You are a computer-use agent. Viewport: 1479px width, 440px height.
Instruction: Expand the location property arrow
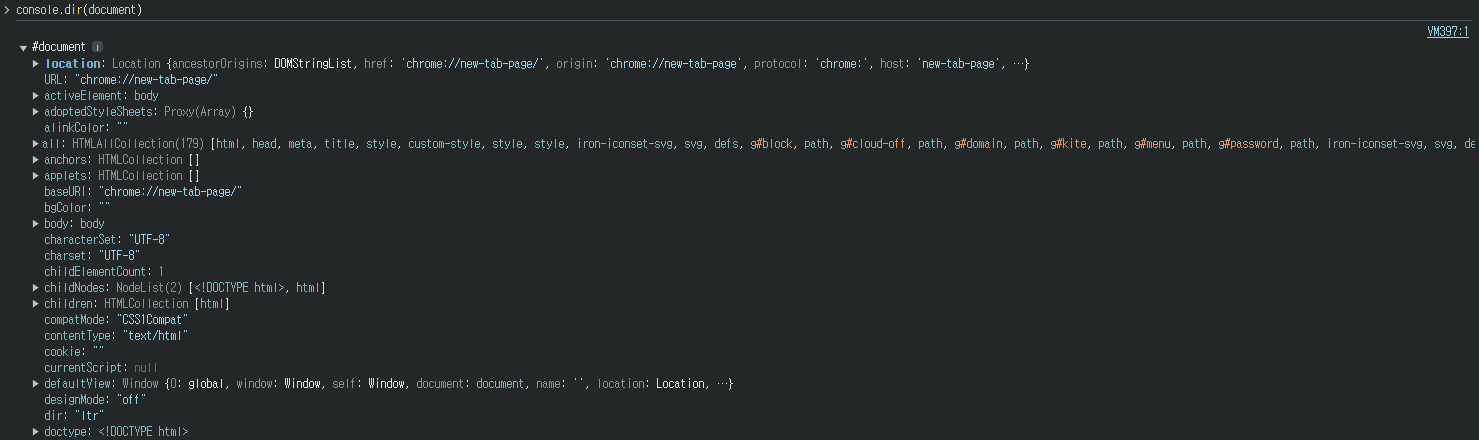coord(36,64)
